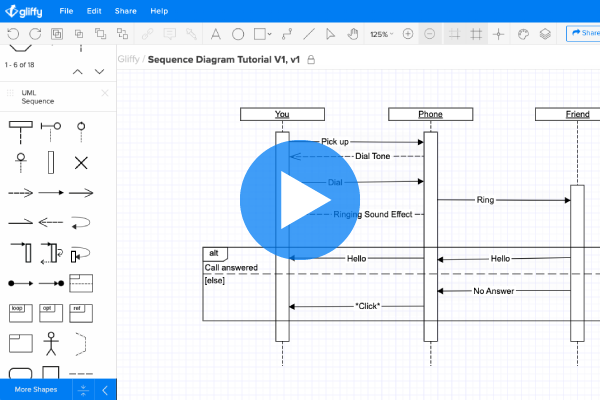Open the rectangle shape tool dropdown
Image resolution: width=600 pixels, height=400 pixels.
click(271, 34)
